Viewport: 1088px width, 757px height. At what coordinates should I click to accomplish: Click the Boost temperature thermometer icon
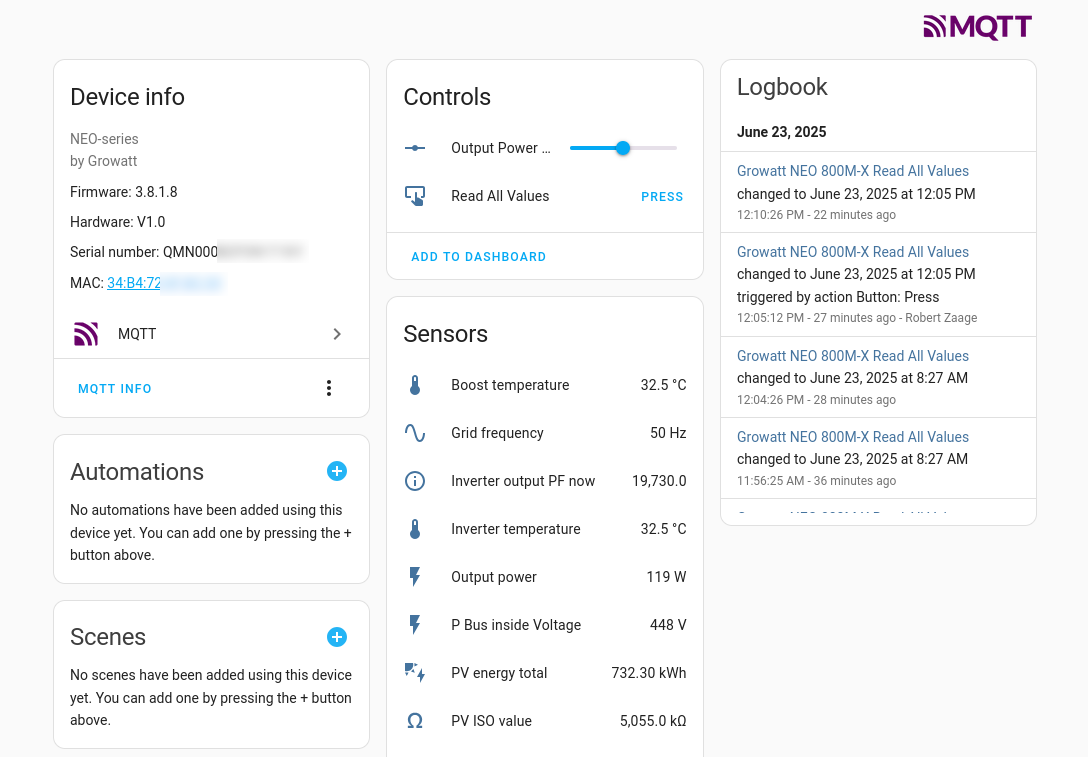tap(415, 385)
